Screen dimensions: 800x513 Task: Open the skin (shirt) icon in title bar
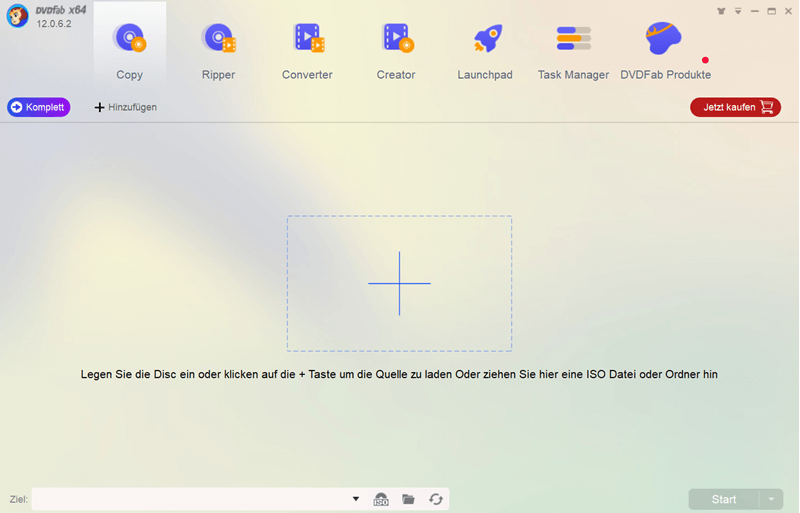pos(721,11)
